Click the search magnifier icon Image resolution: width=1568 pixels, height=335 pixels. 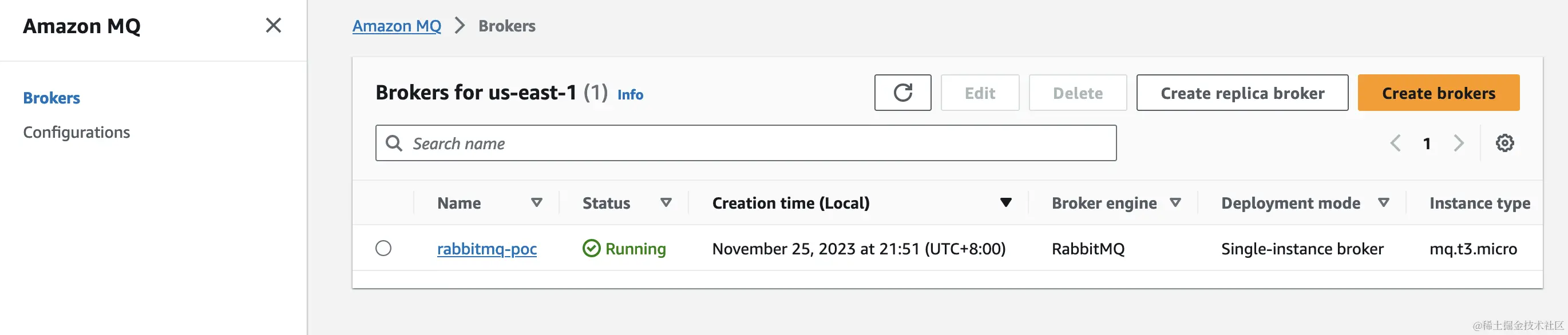click(394, 143)
